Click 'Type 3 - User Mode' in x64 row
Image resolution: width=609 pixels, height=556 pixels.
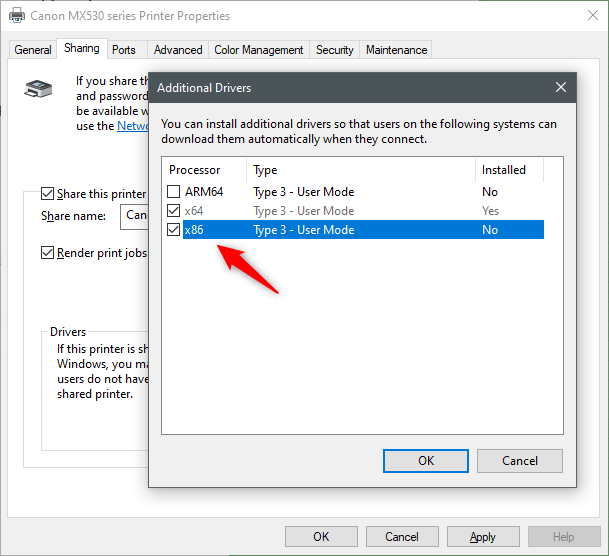point(304,211)
